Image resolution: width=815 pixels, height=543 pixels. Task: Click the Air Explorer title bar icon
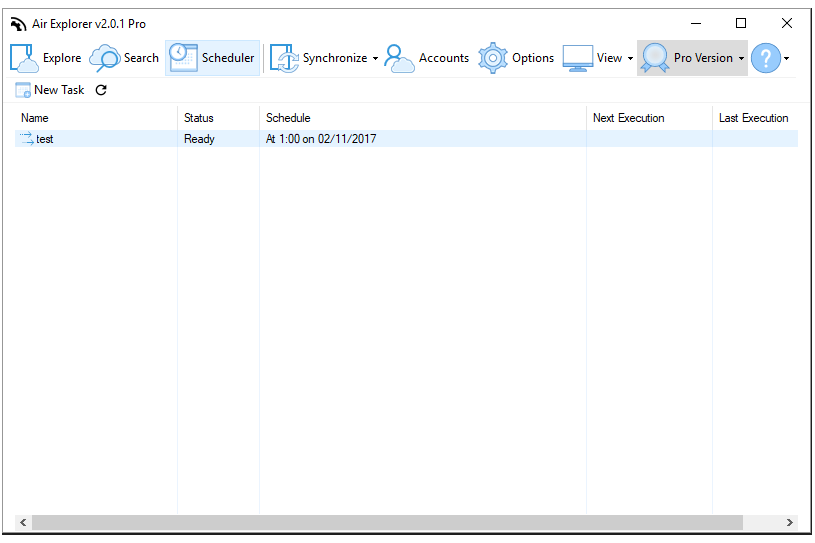pyautogui.click(x=18, y=24)
